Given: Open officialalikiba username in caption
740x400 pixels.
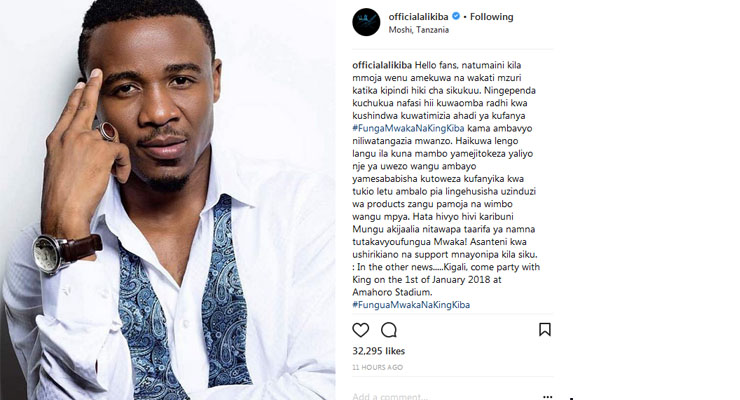Looking at the screenshot, I should tap(382, 65).
